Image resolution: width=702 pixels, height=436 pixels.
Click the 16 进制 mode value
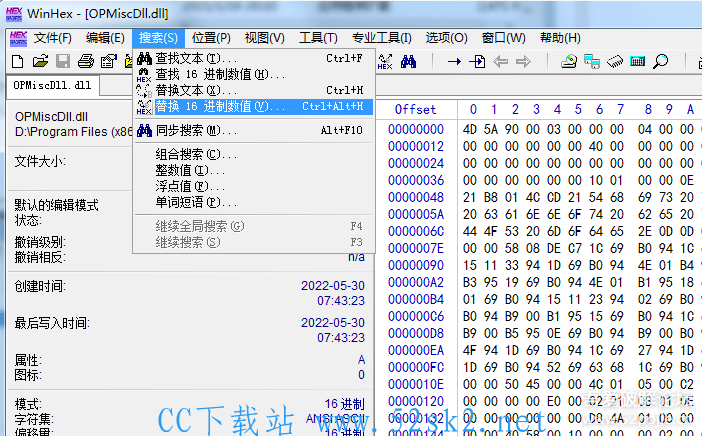(344, 404)
